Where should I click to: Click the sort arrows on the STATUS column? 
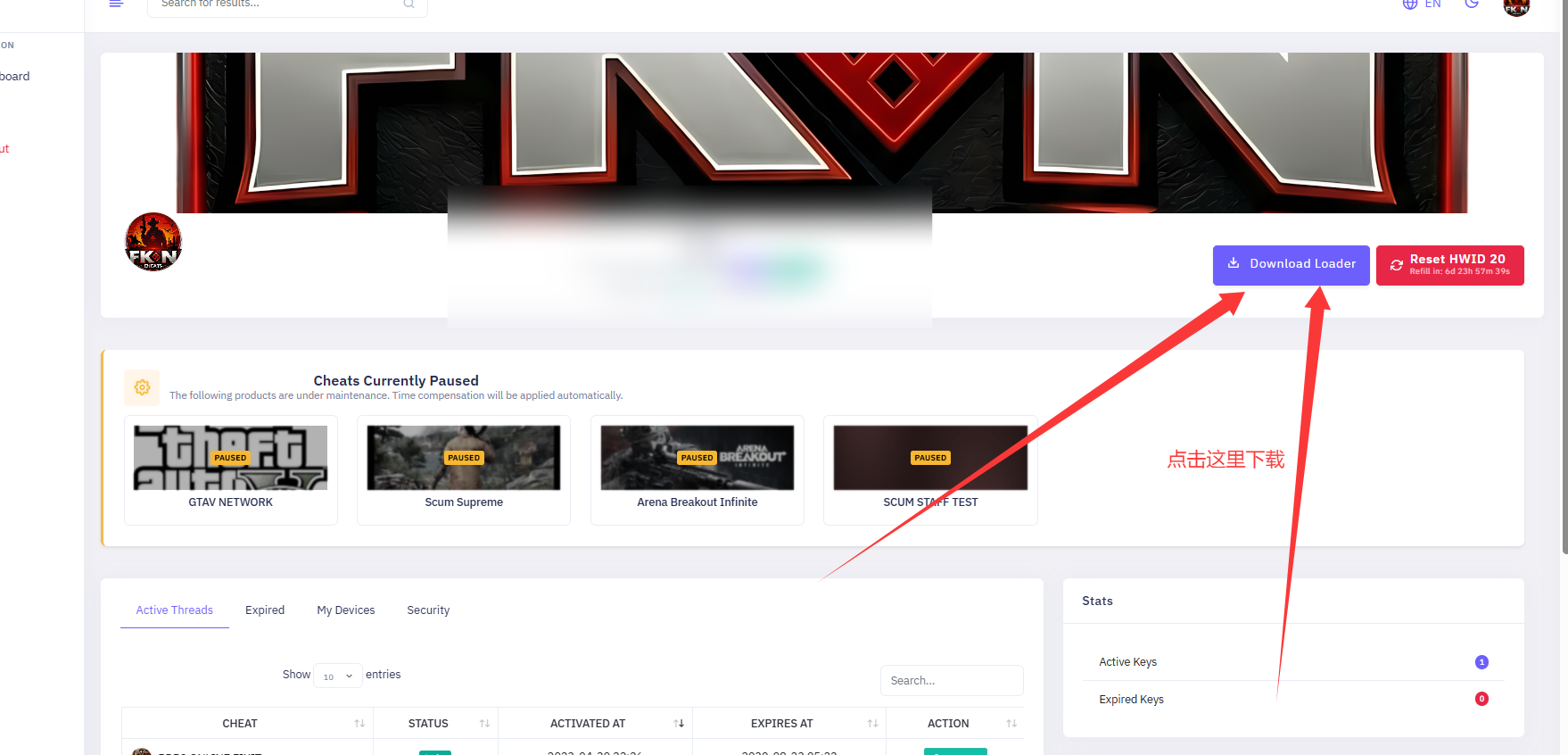484,724
